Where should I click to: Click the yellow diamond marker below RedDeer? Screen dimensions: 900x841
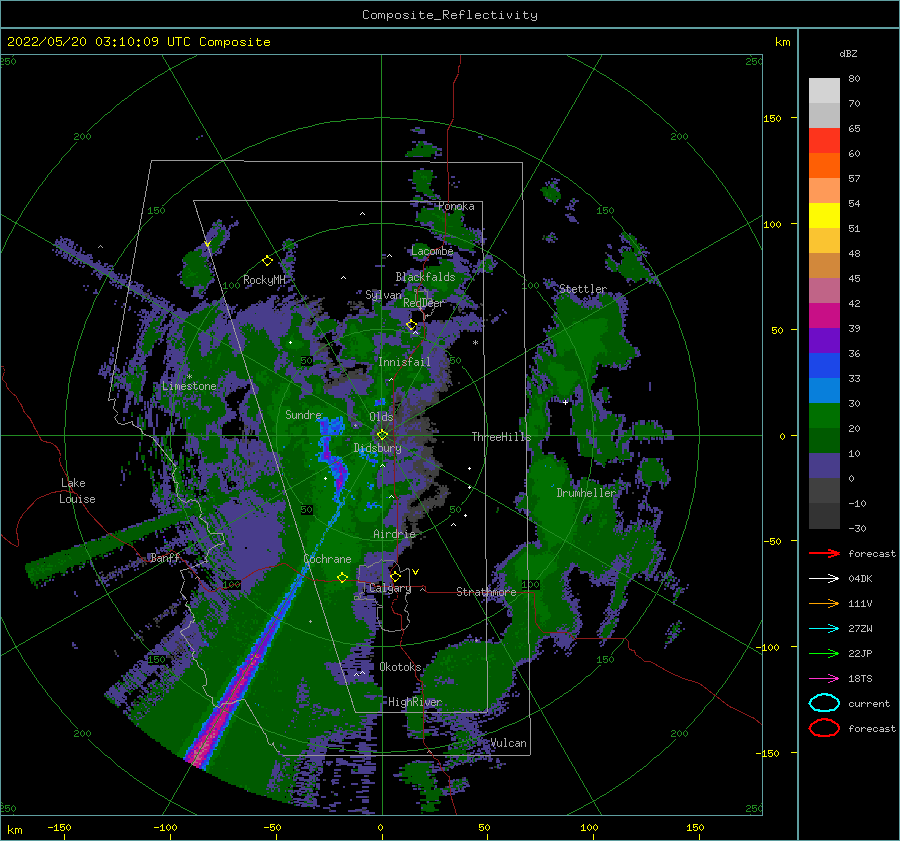[412, 325]
